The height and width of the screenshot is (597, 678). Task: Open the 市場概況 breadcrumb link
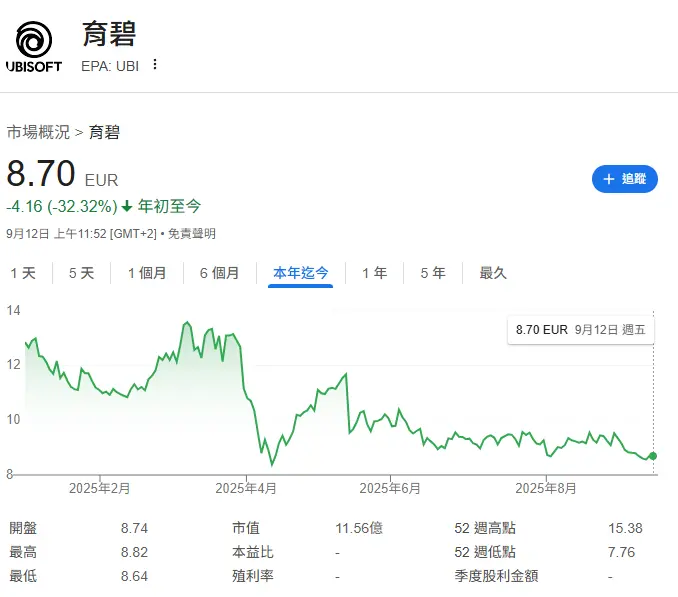pyautogui.click(x=38, y=132)
